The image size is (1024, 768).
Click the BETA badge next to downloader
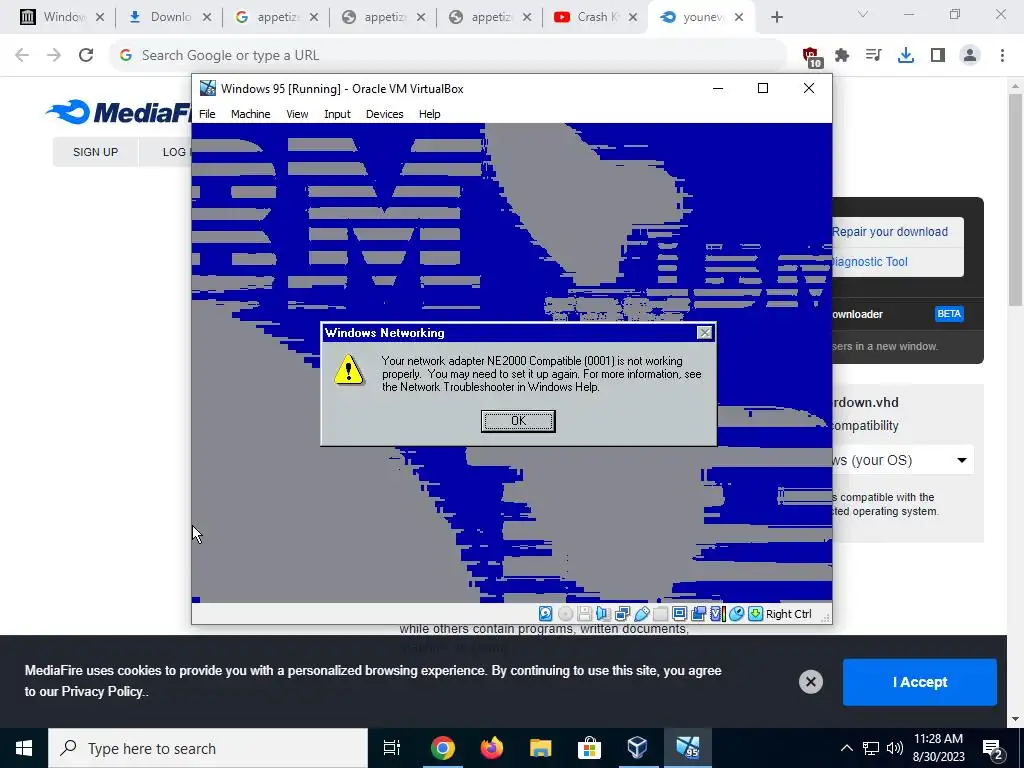click(x=949, y=313)
